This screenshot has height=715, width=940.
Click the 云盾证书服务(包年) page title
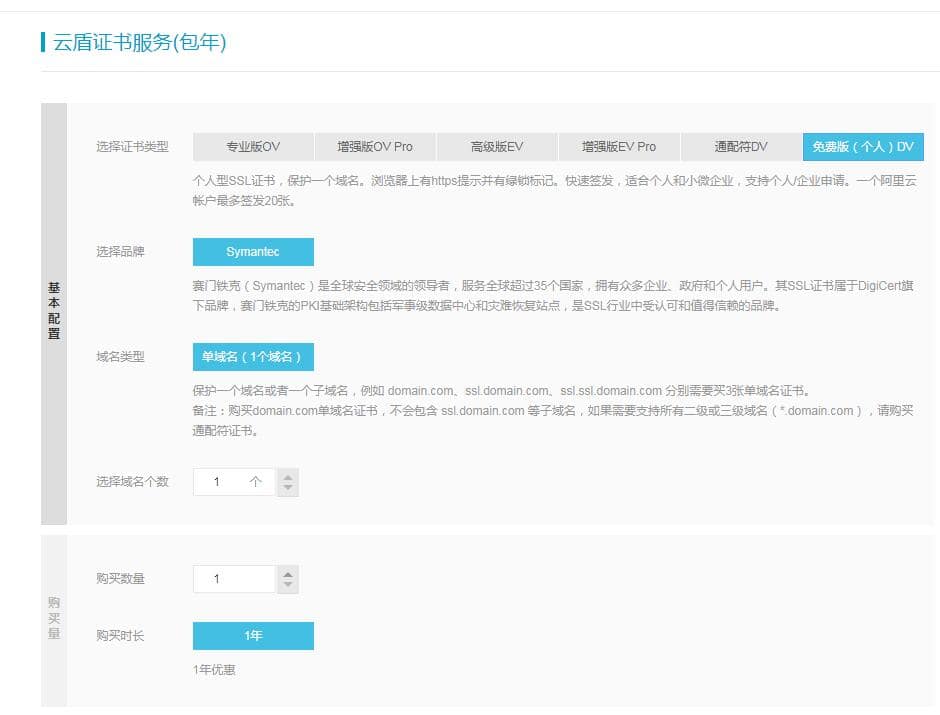130,43
